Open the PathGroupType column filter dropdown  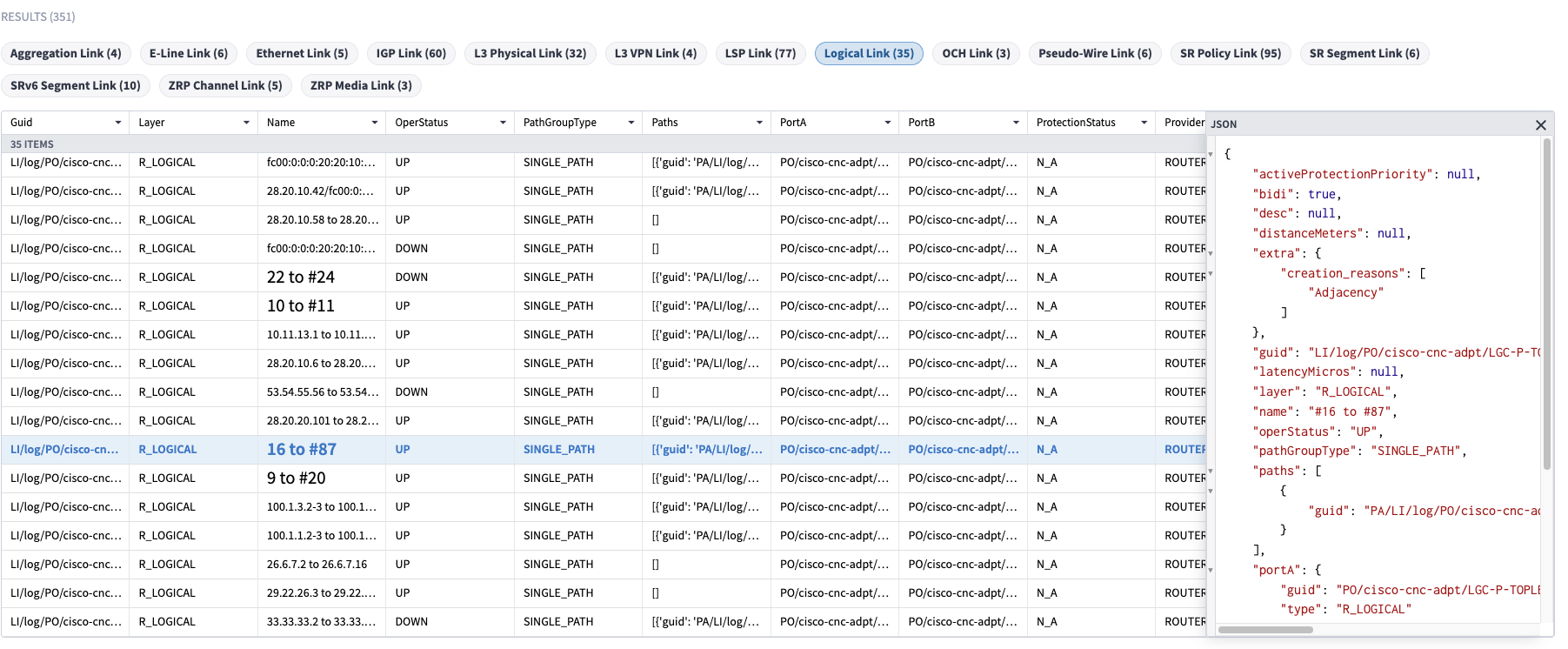pyautogui.click(x=631, y=123)
